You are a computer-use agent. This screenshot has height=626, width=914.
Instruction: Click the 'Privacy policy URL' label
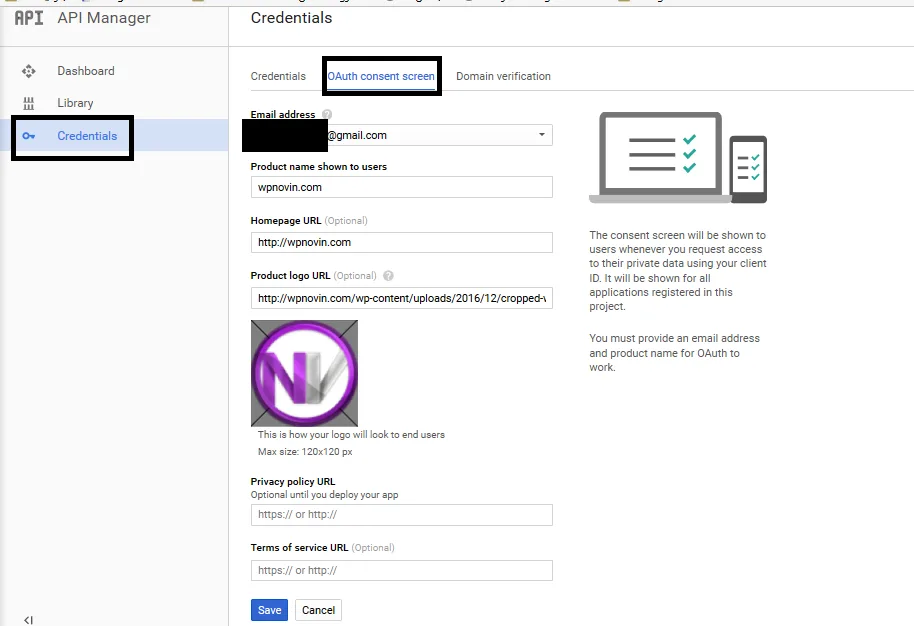[x=293, y=481]
